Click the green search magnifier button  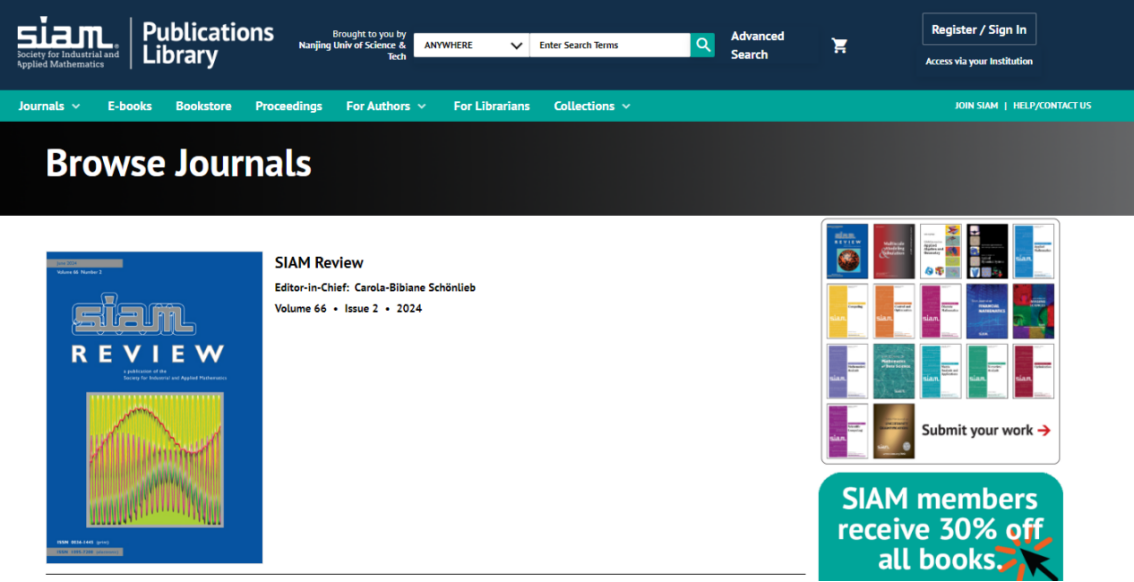(702, 45)
